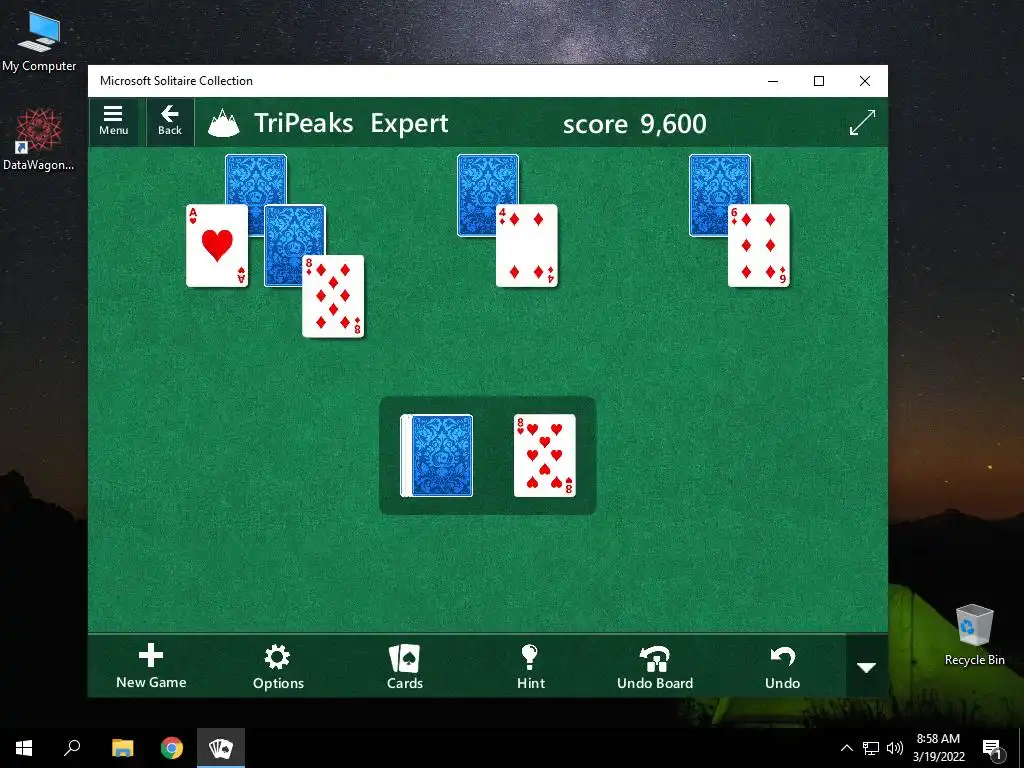Click the face-down card atop left peak

tap(256, 179)
